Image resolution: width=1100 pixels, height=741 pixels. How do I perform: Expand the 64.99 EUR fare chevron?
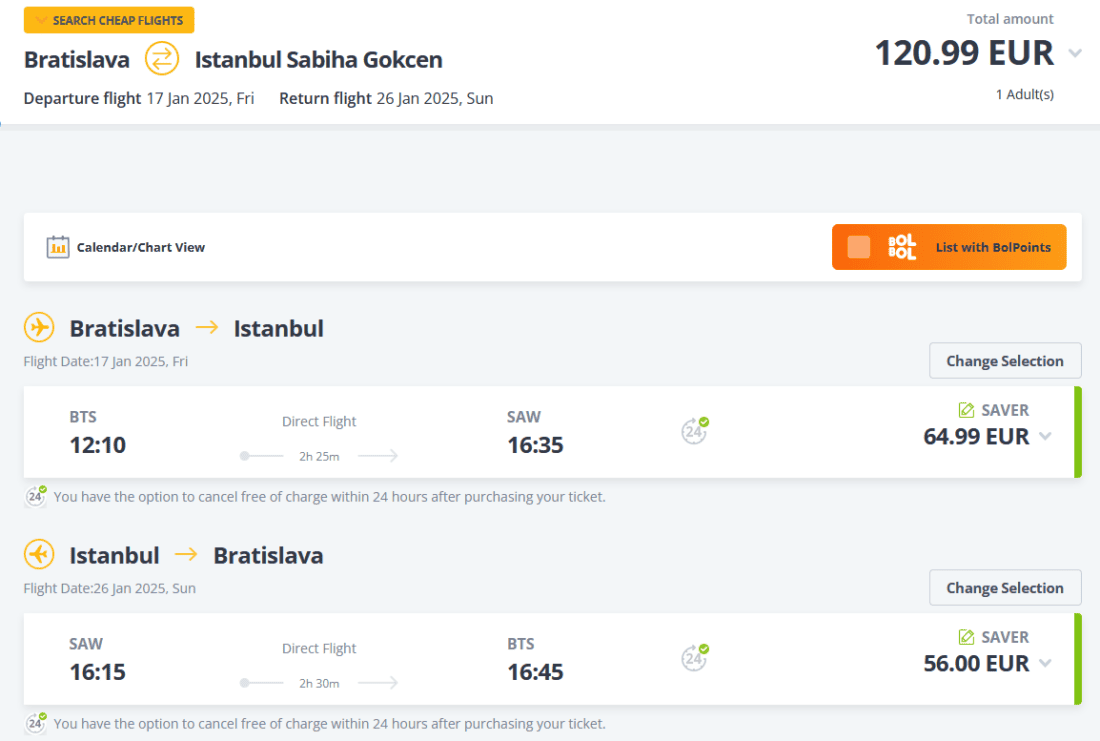[1045, 436]
